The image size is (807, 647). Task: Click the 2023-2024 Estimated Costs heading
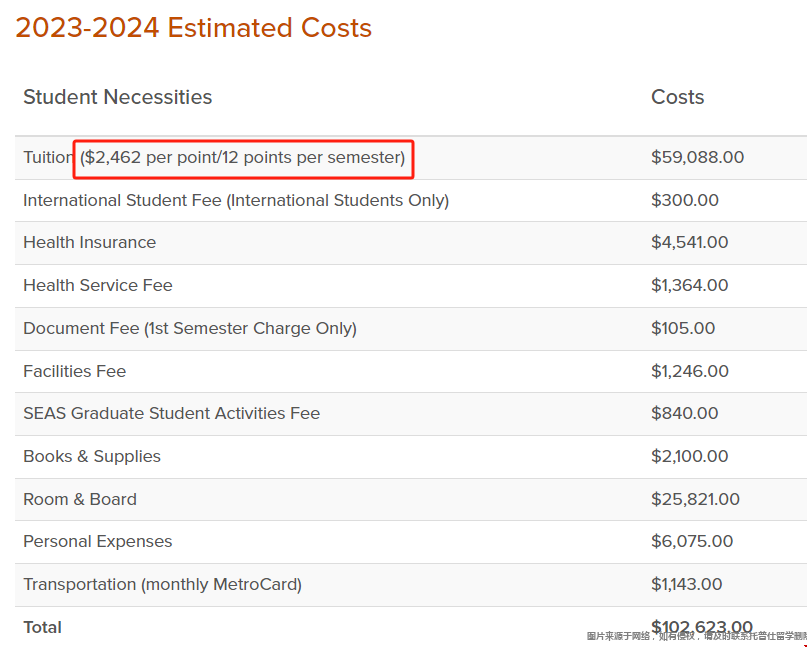coord(194,28)
